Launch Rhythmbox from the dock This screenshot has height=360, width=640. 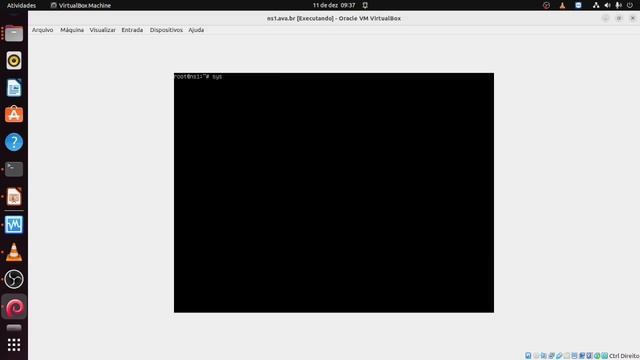coord(14,60)
